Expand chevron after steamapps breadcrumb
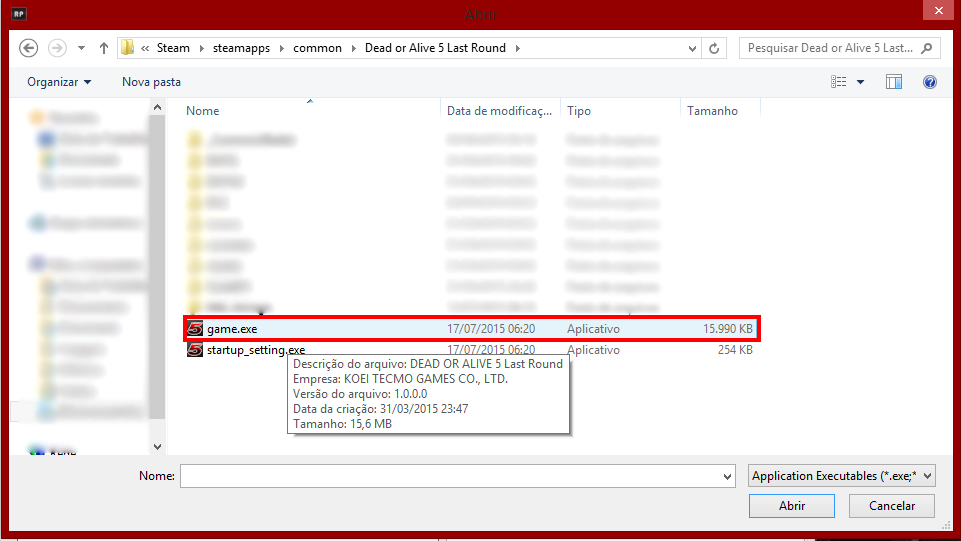This screenshot has width=961, height=541. coord(281,48)
